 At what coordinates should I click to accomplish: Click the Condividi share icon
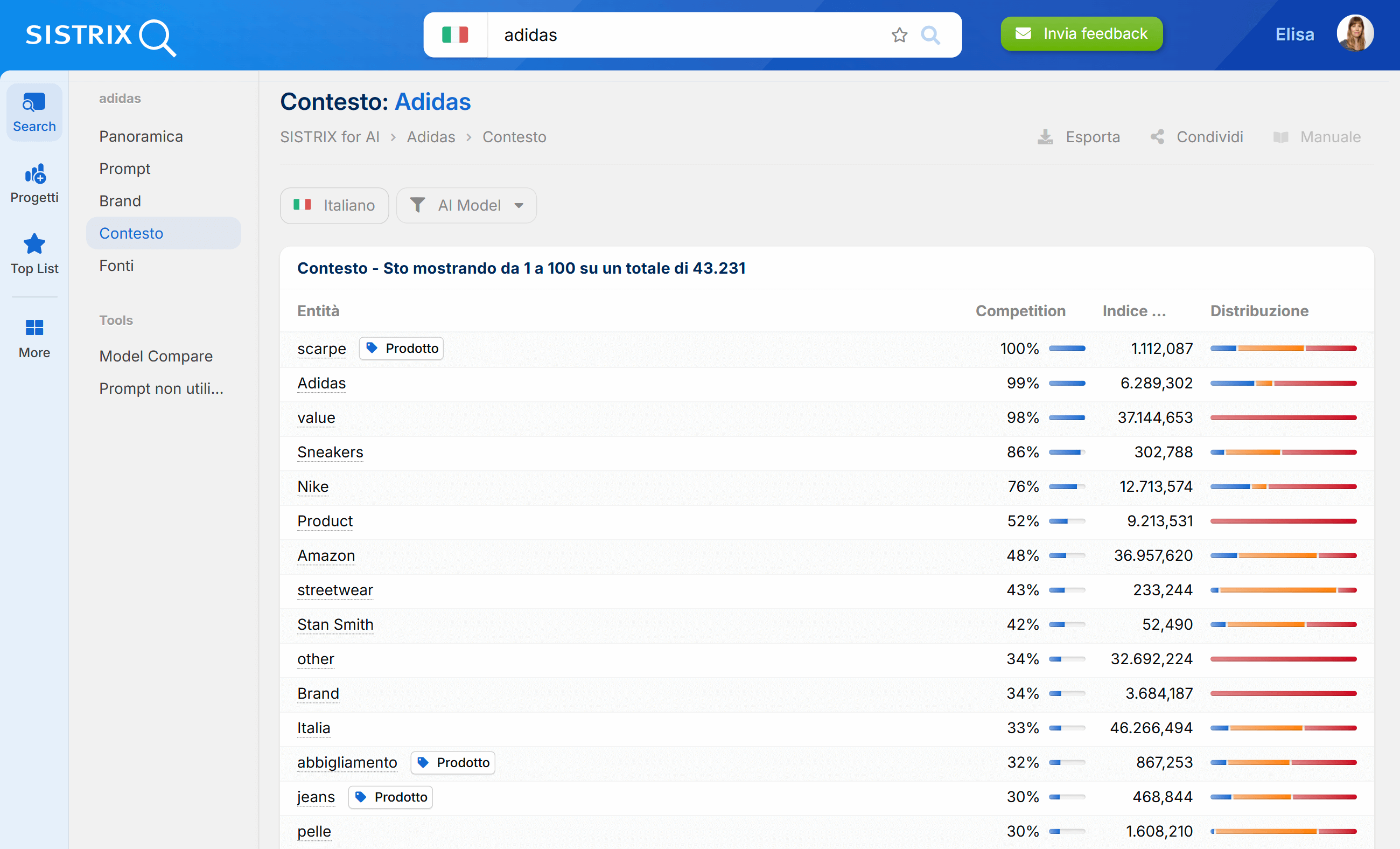(x=1157, y=137)
